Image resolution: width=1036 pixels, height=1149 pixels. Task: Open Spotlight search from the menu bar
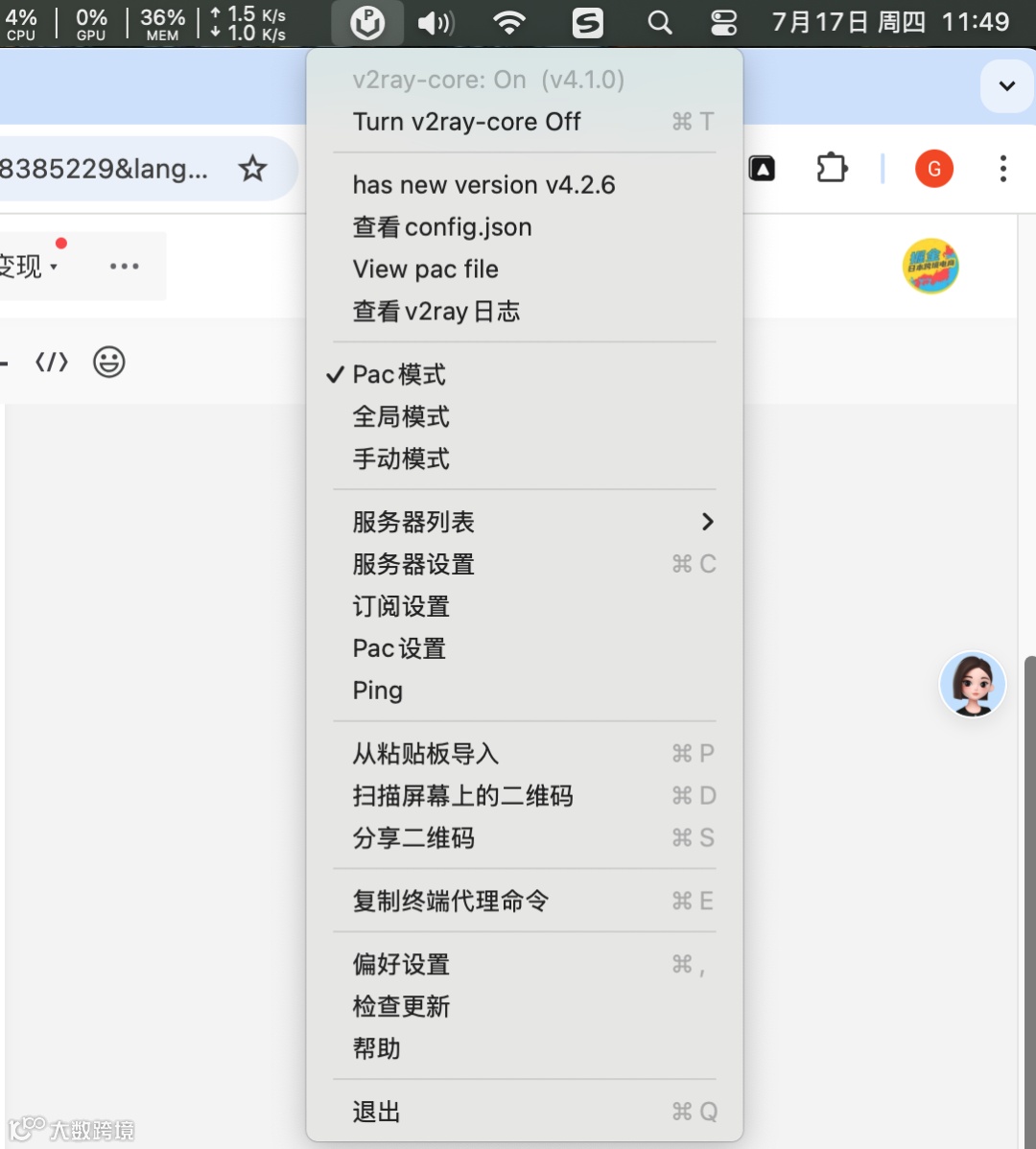point(659,22)
